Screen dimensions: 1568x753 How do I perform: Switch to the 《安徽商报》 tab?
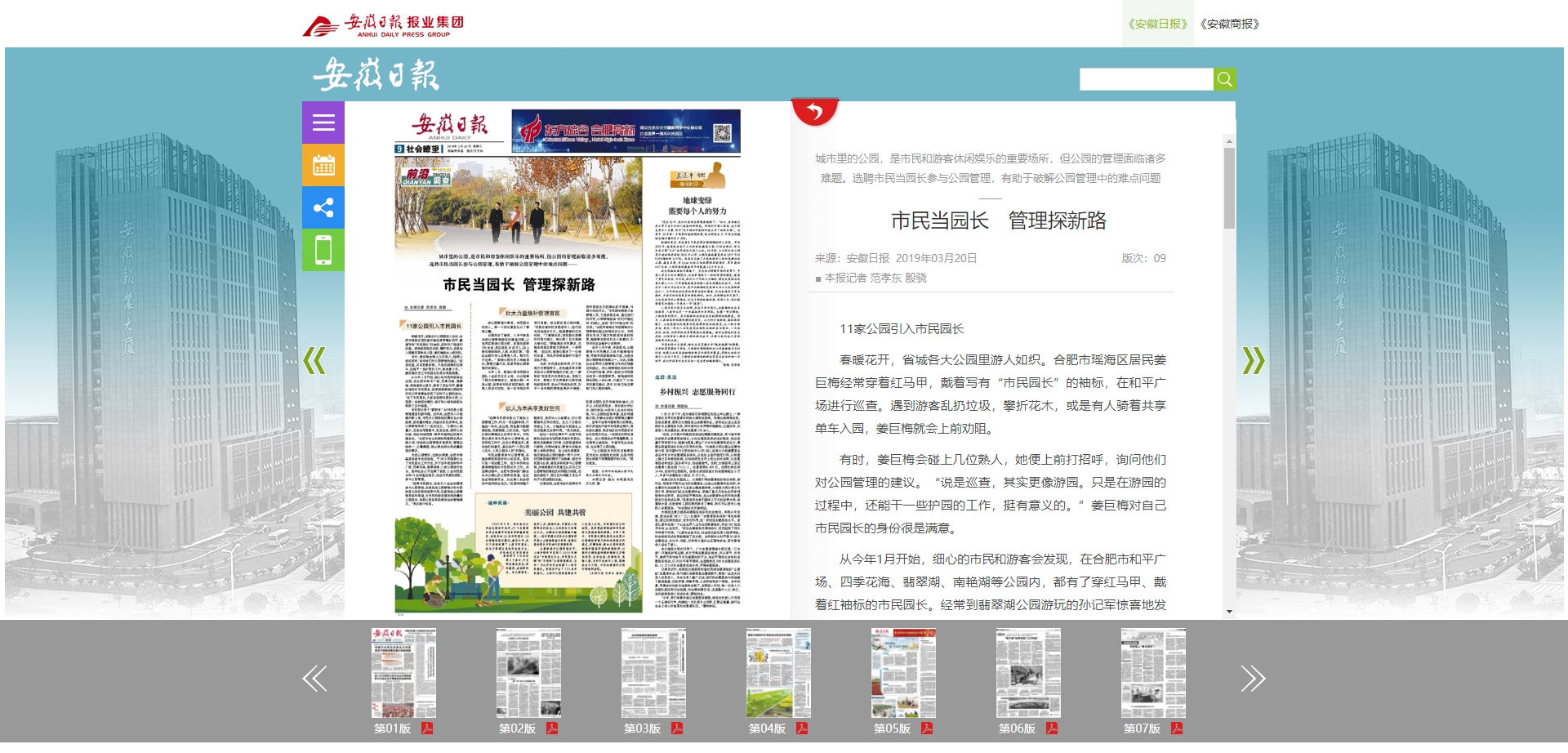tap(1229, 24)
